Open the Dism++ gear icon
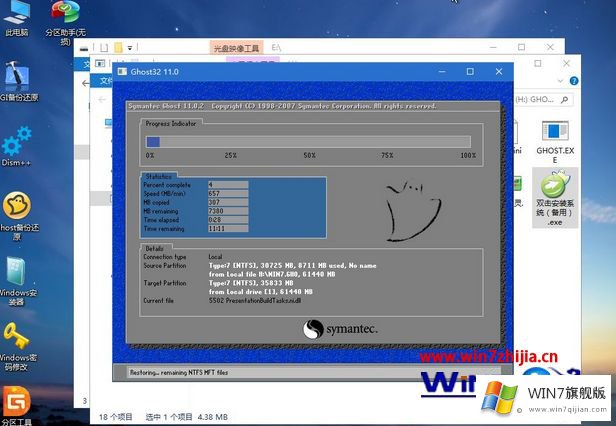The image size is (616, 426). pos(16,146)
